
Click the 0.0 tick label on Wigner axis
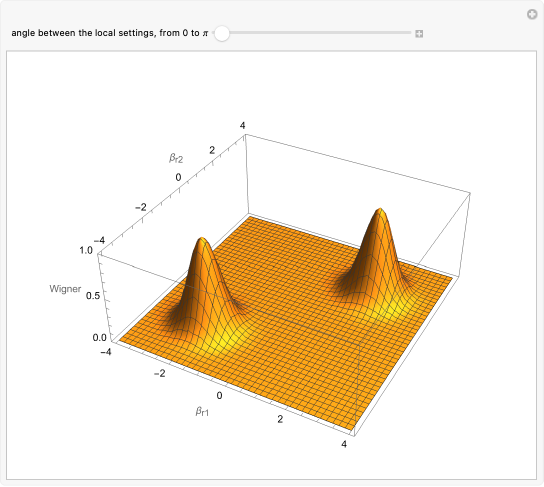[100, 338]
